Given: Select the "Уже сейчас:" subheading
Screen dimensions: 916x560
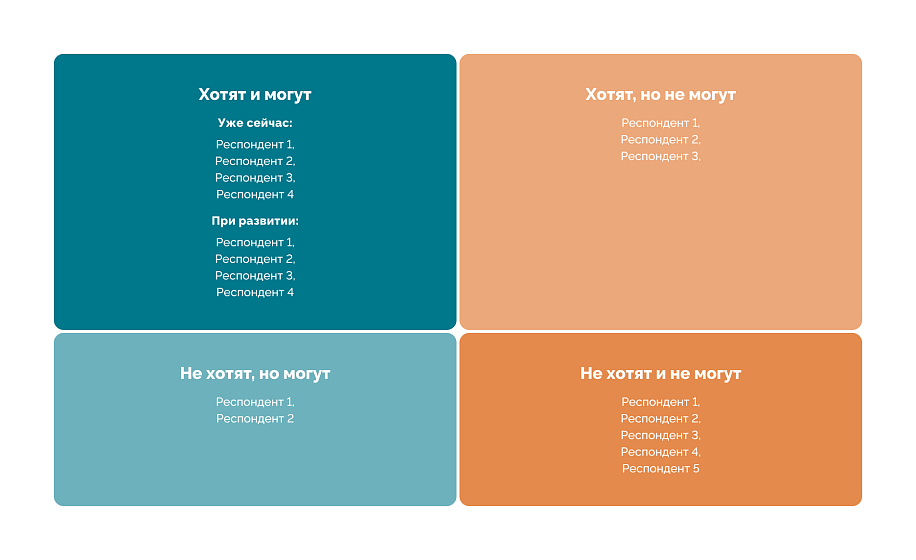Looking at the screenshot, I should (x=255, y=123).
